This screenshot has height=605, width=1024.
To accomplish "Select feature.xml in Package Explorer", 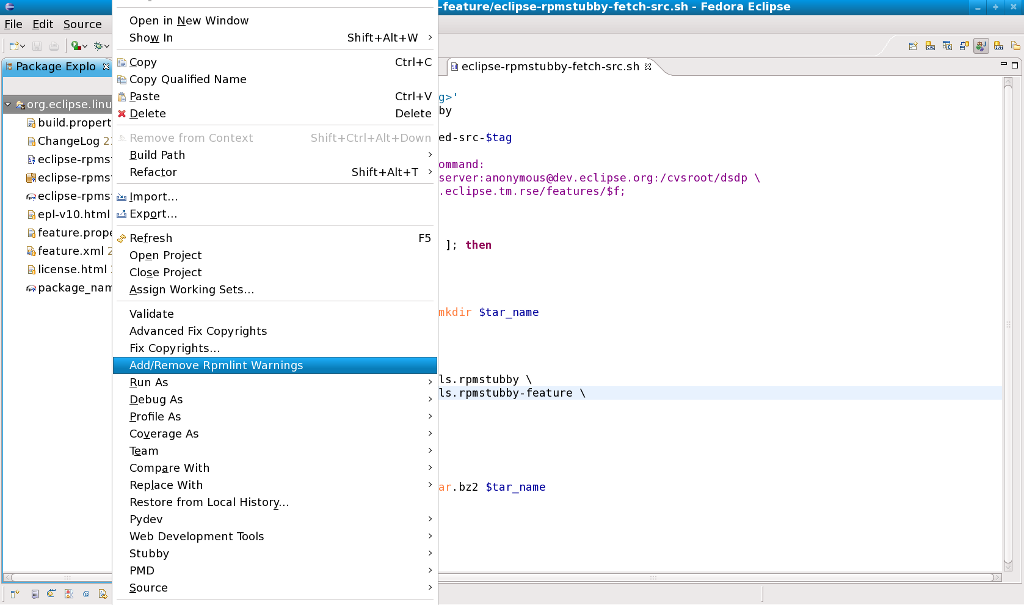I will click(x=69, y=251).
